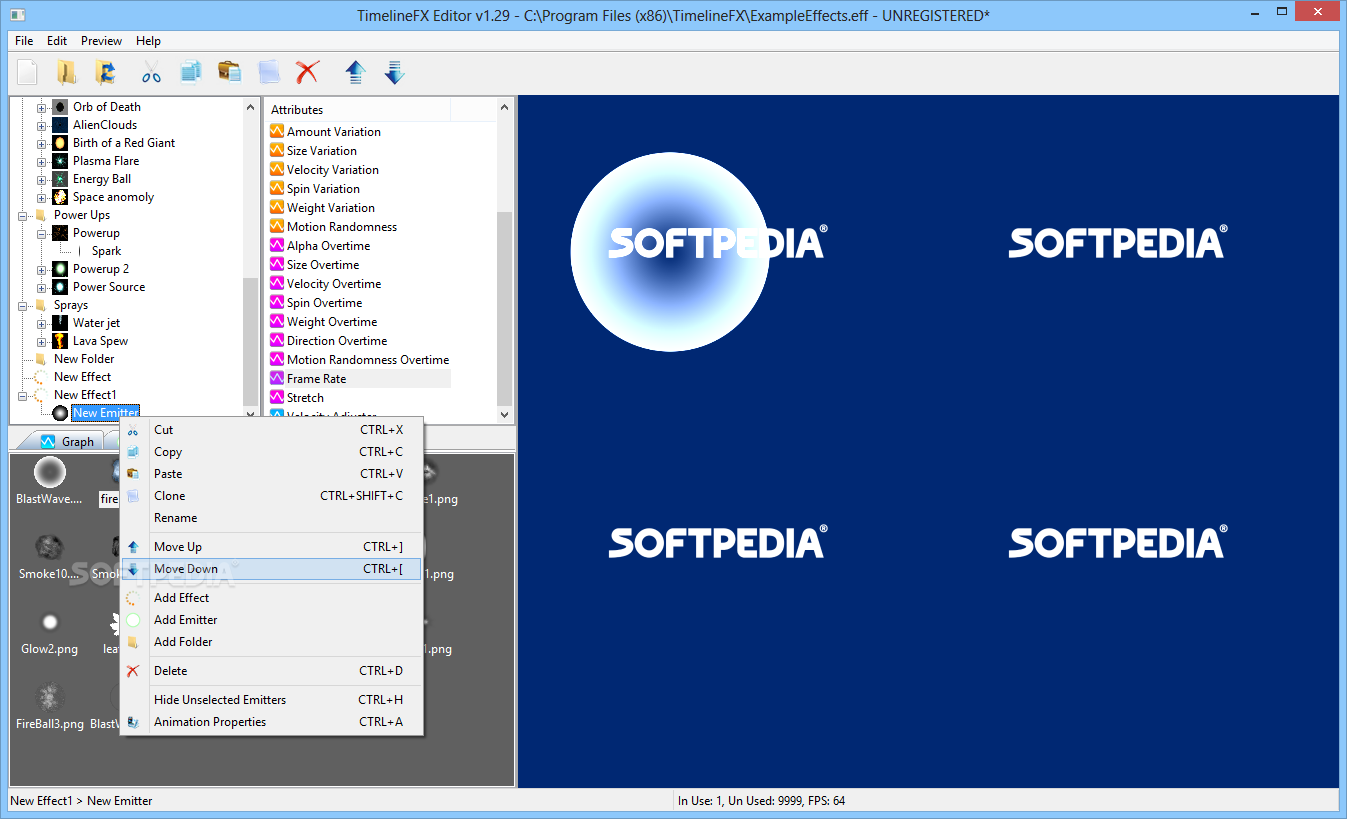The width and height of the screenshot is (1347, 819).
Task: Select the Direction Overtime attribute
Action: pyautogui.click(x=337, y=340)
